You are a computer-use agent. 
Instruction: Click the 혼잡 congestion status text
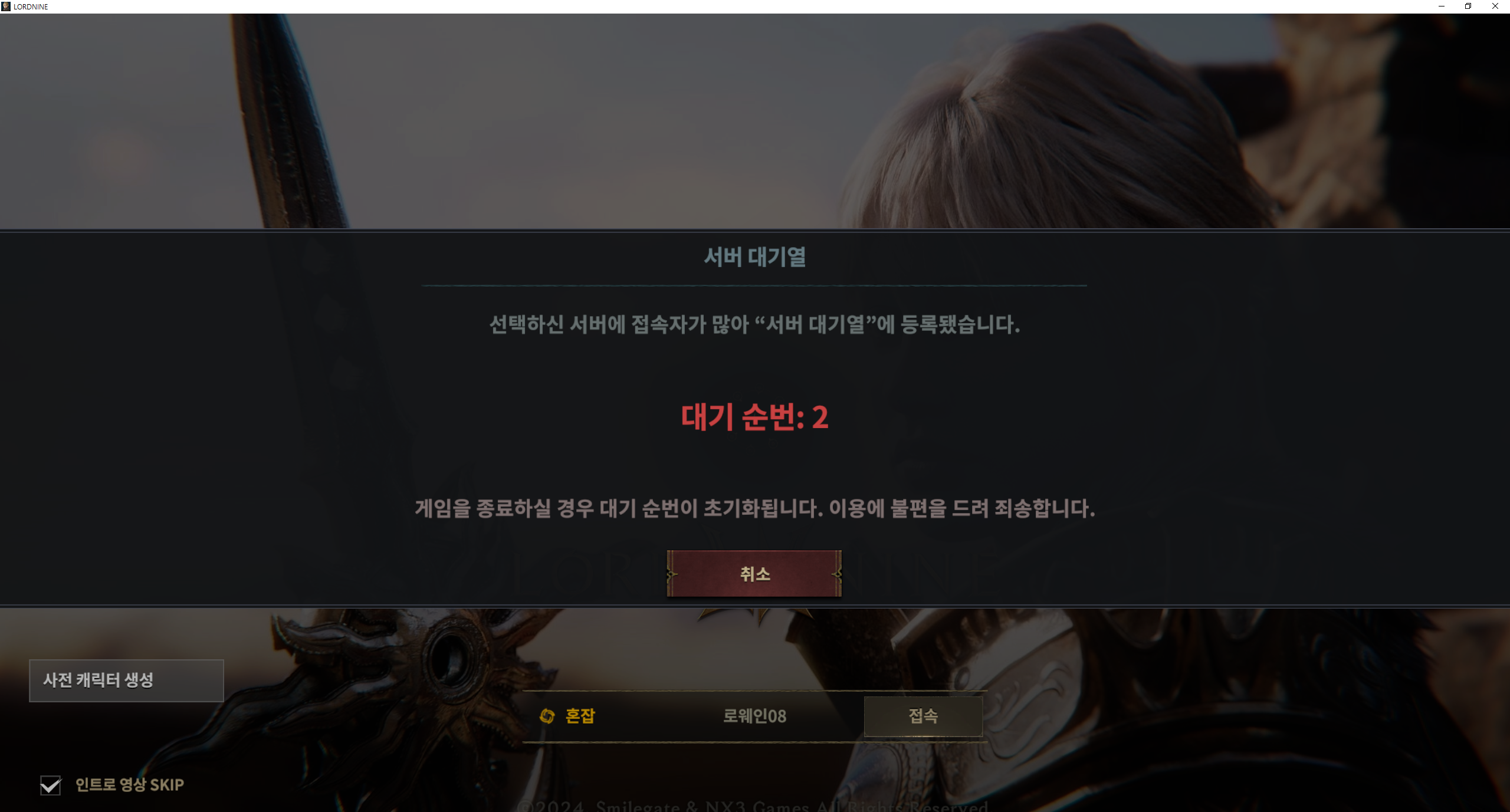580,716
